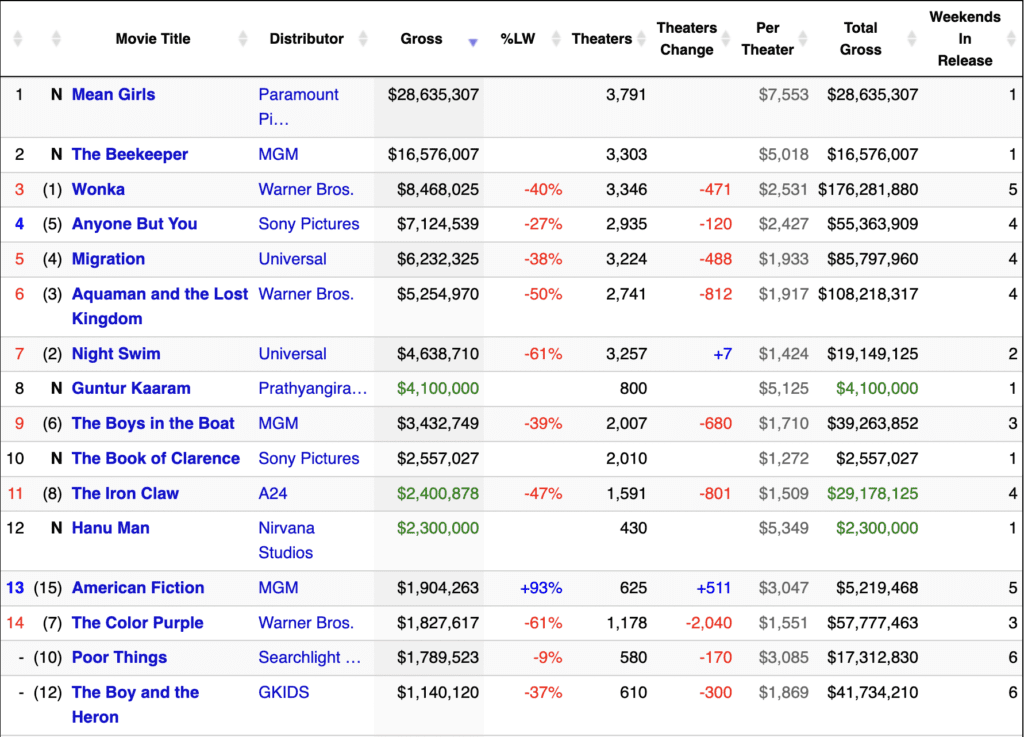Click Universal in the Migration row
This screenshot has height=737, width=1024.
point(293,259)
